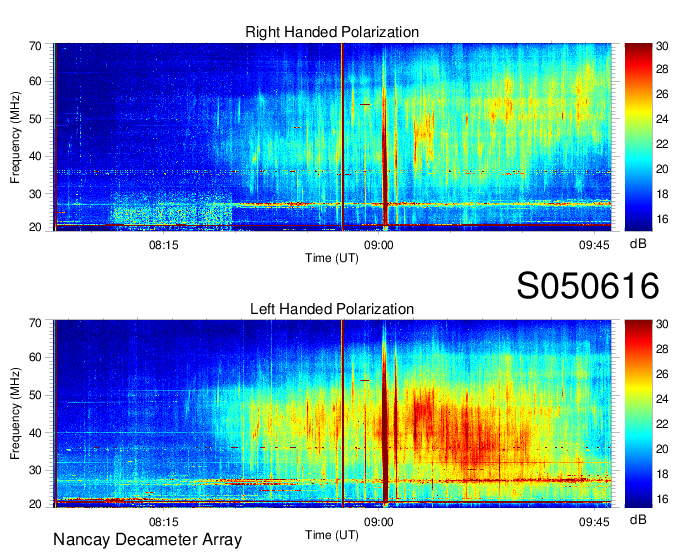Click the 20 MHz tick on Right Handed plot
This screenshot has width=680, height=552.
coord(35,227)
